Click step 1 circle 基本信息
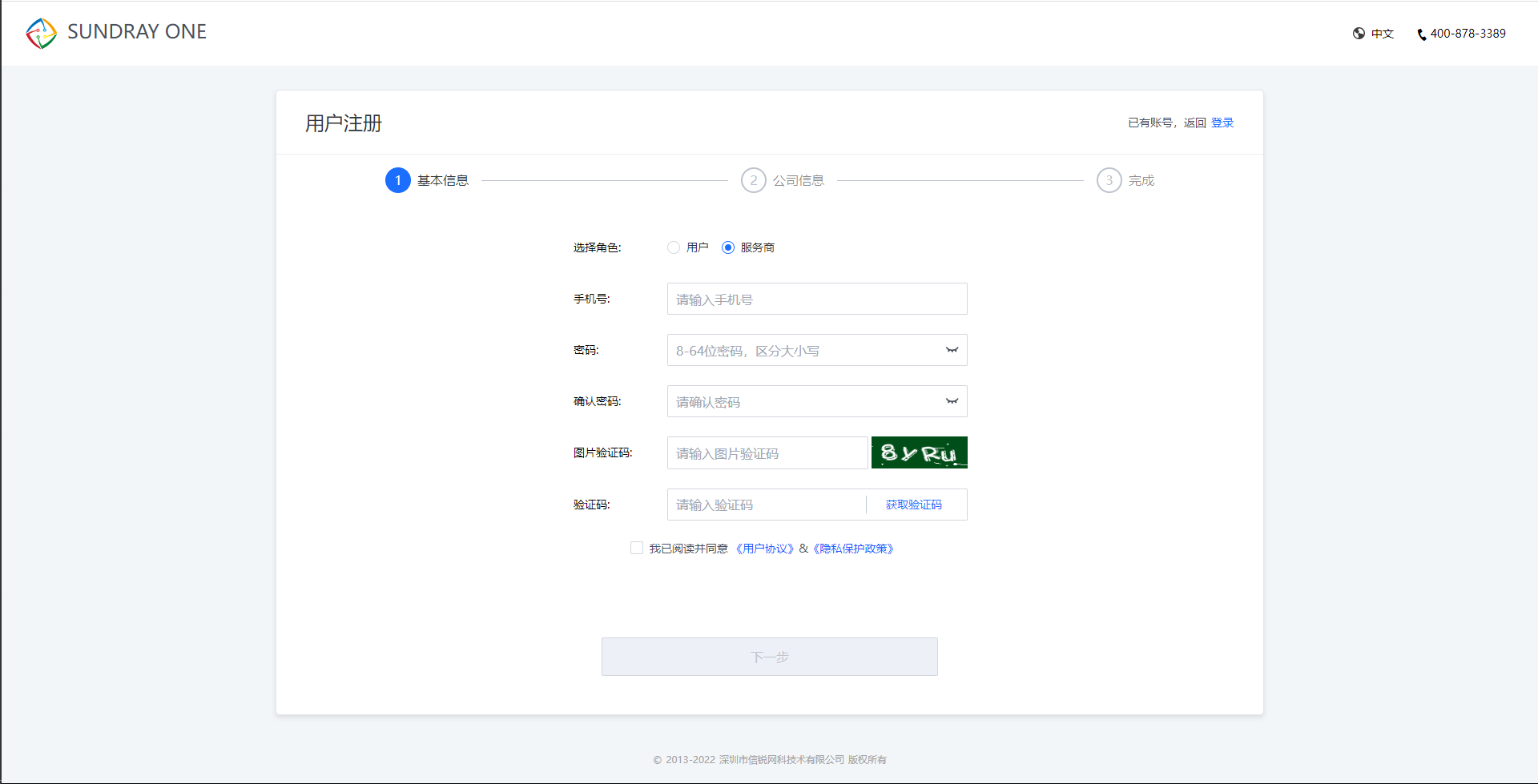Viewport: 1538px width, 784px height. click(x=398, y=180)
